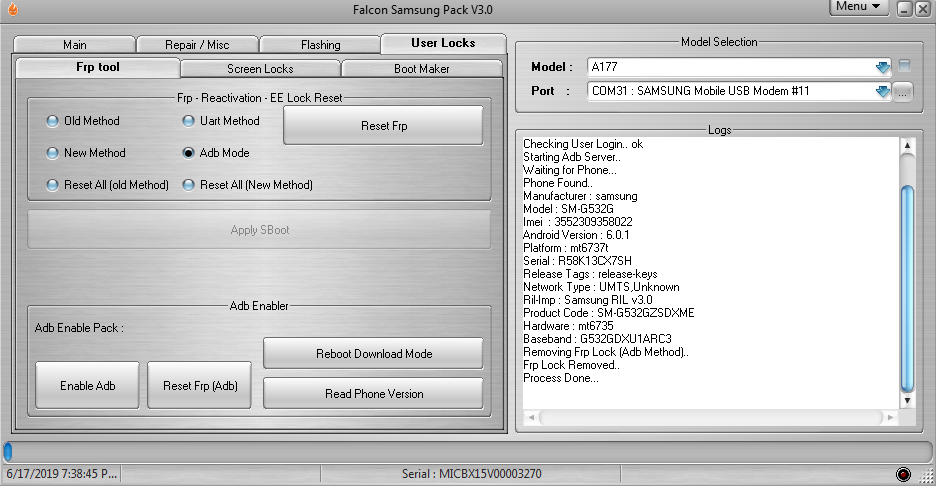Click the Reset Frp (Adb) button

[x=200, y=386]
